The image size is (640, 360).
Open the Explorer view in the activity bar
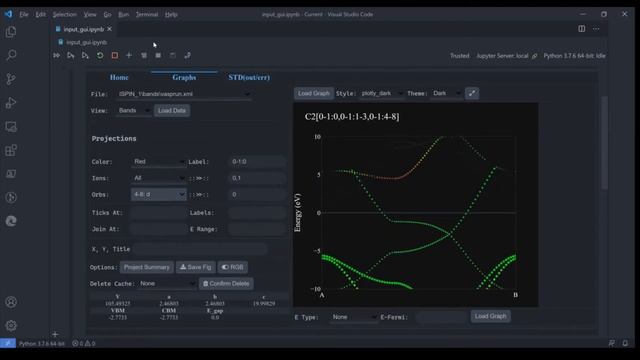(11, 32)
